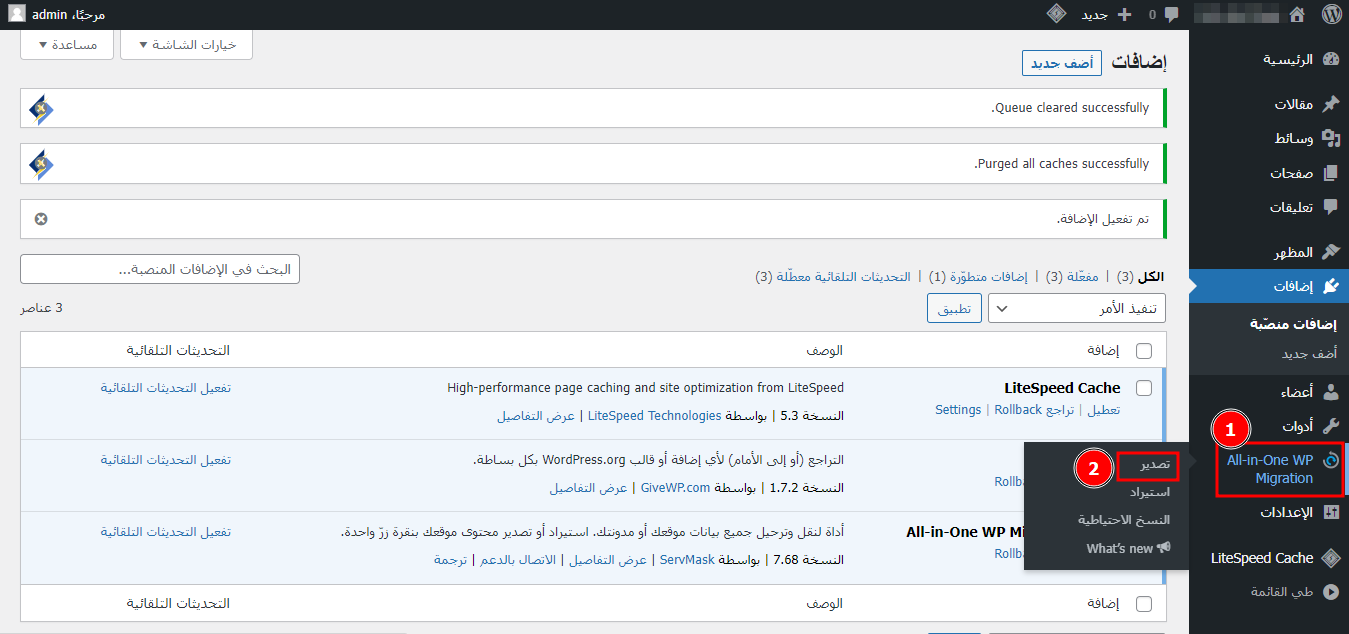Image resolution: width=1349 pixels, height=634 pixels.
Task: Select Export from All-in-One WP Migration submenu
Action: (x=1150, y=465)
